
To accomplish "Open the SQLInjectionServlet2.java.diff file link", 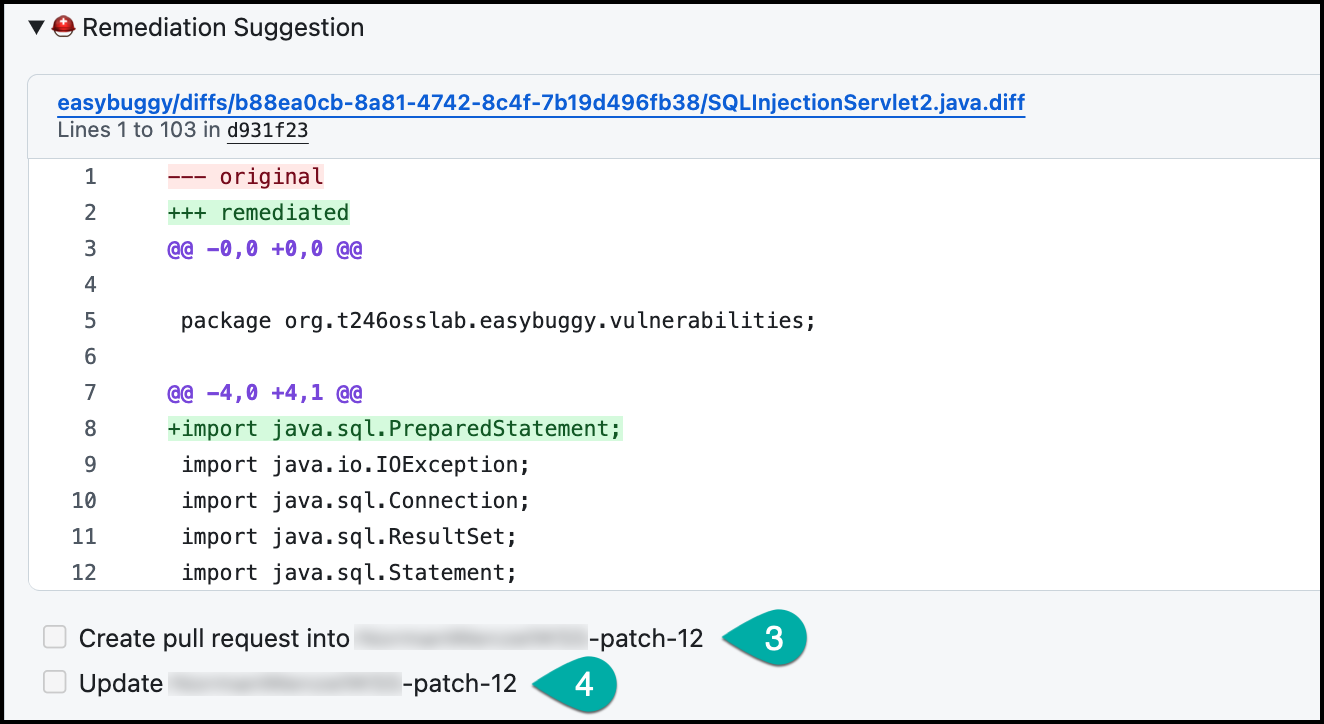I will coord(541,103).
